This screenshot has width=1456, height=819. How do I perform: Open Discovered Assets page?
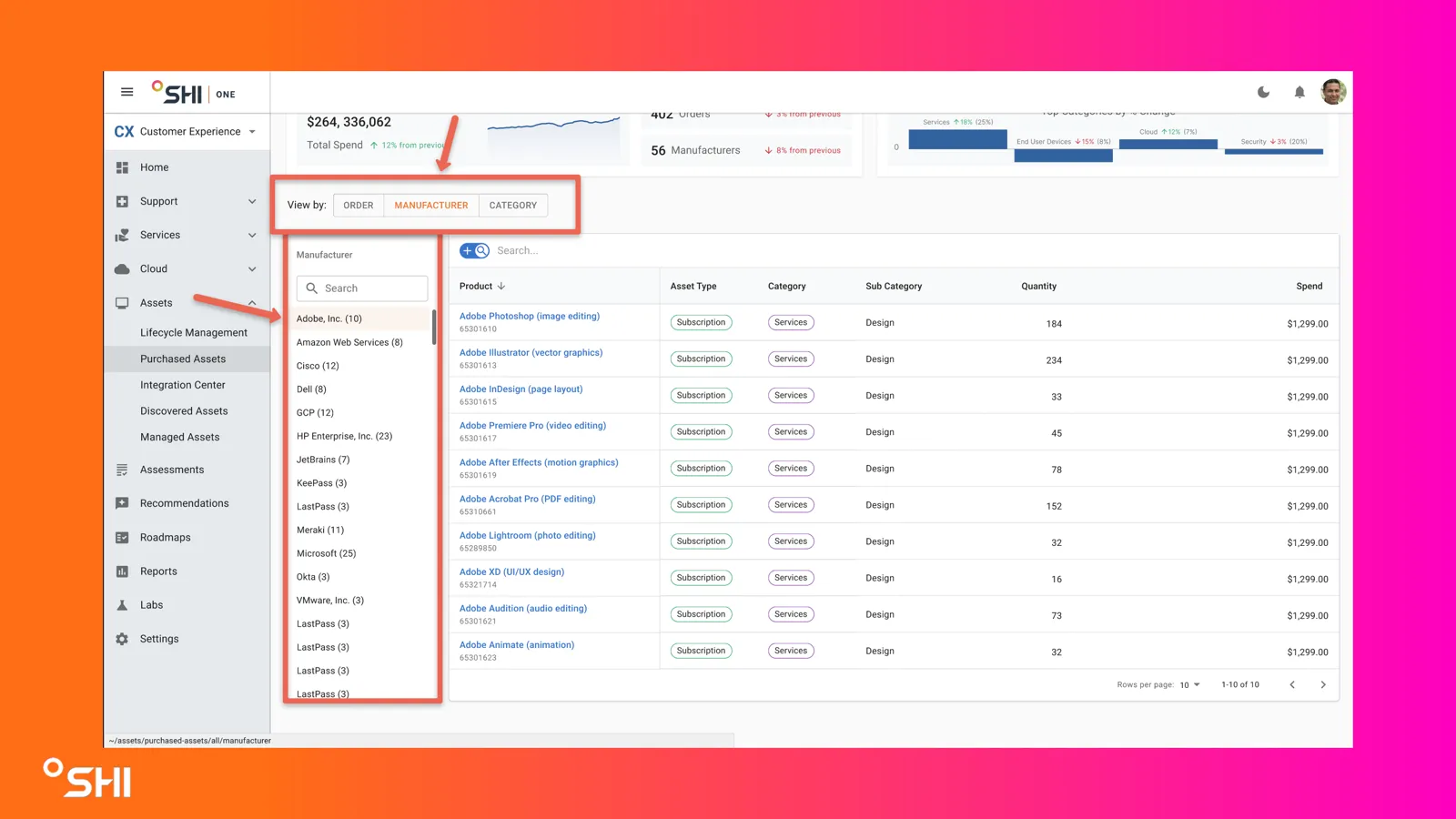click(x=184, y=411)
